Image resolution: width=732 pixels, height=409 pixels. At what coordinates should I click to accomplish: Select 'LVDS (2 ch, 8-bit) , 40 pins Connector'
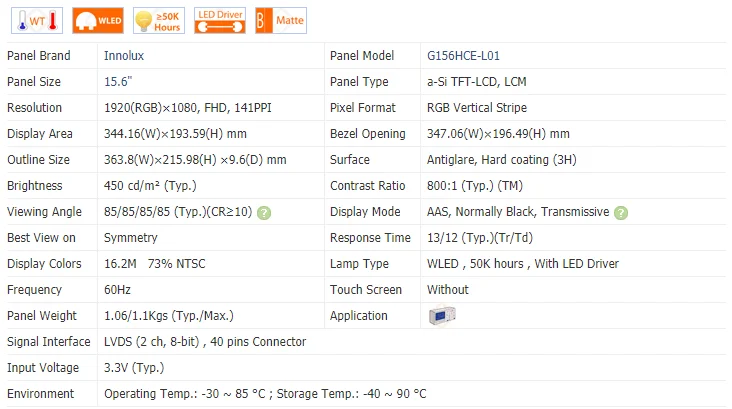coord(205,342)
